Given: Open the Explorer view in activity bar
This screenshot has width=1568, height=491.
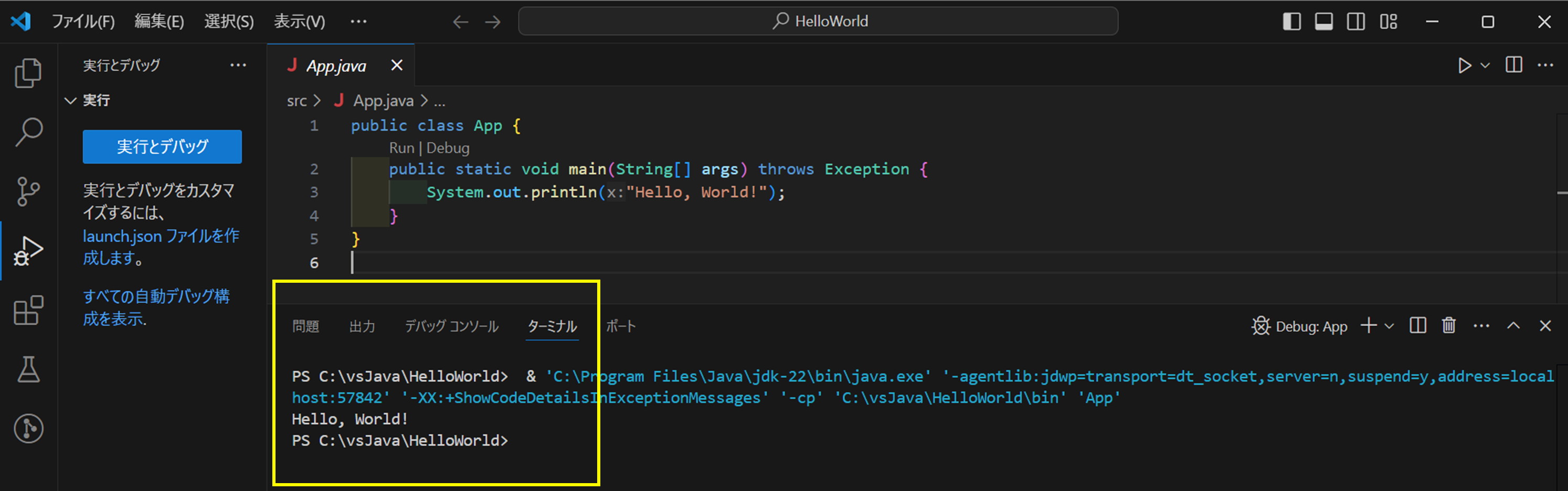Looking at the screenshot, I should pos(28,73).
